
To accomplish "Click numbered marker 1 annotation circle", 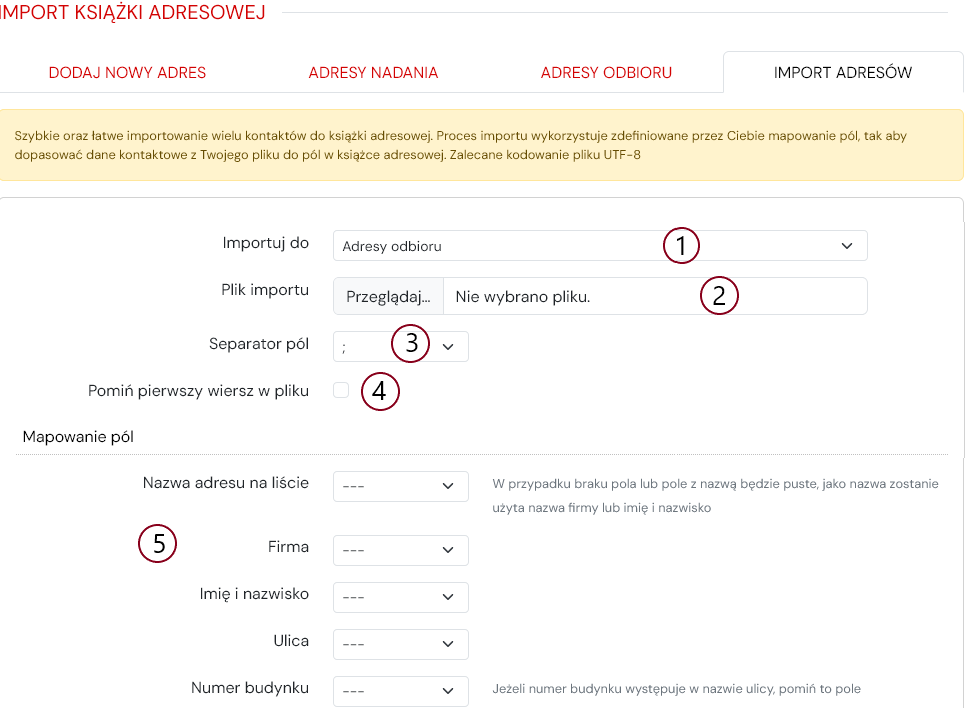I will tap(681, 246).
